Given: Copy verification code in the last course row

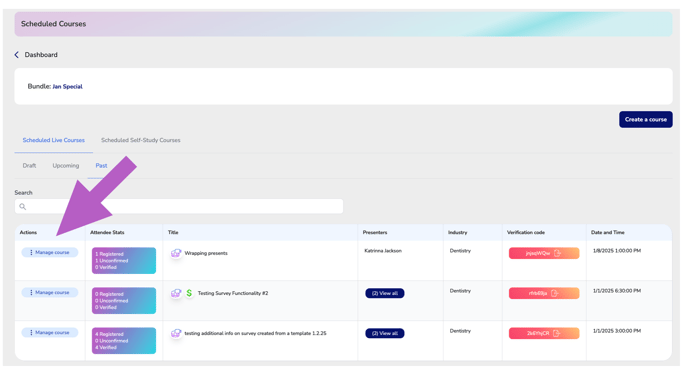Looking at the screenshot, I should click(x=556, y=333).
